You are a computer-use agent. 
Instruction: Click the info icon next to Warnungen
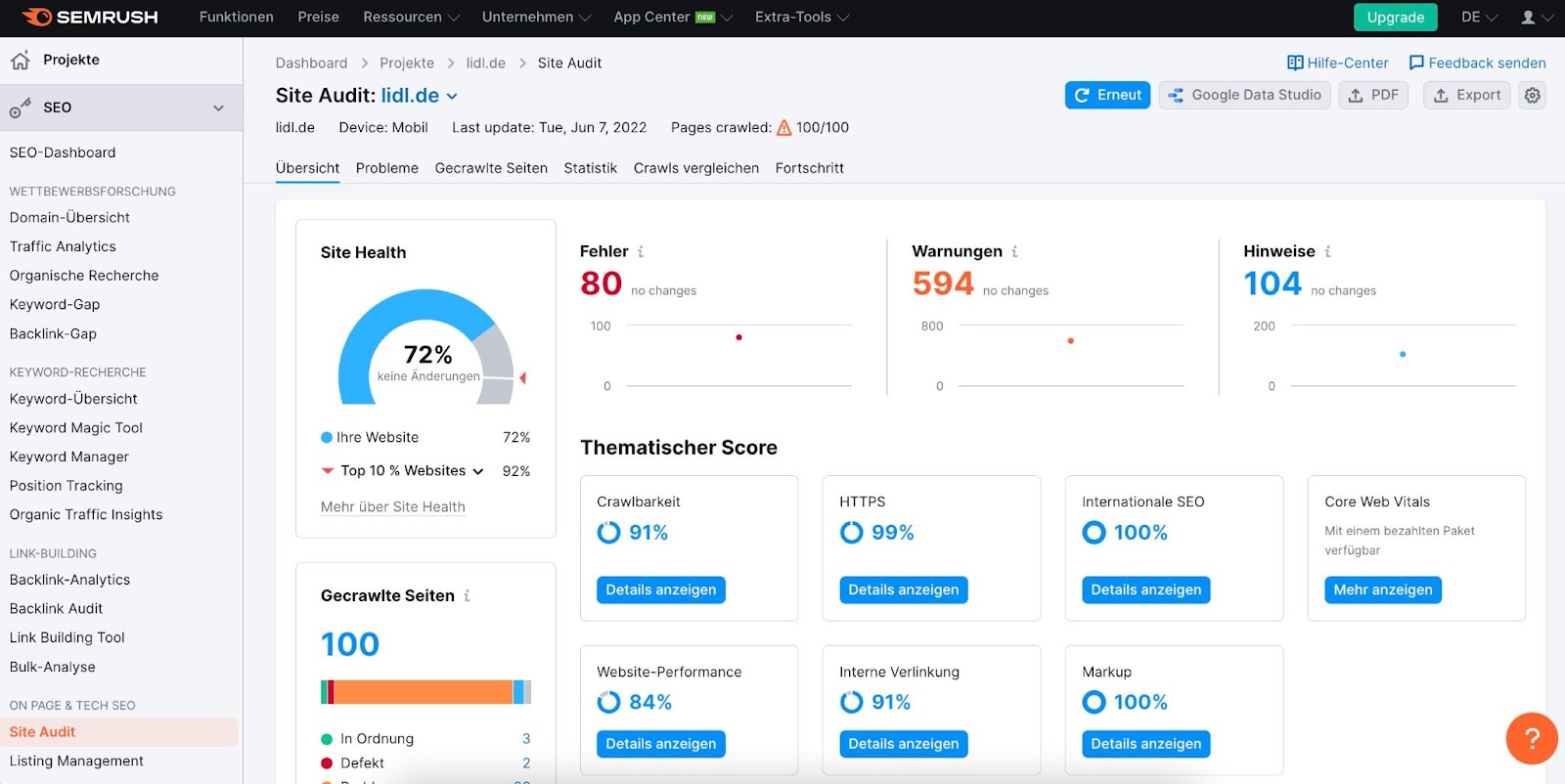[1014, 252]
